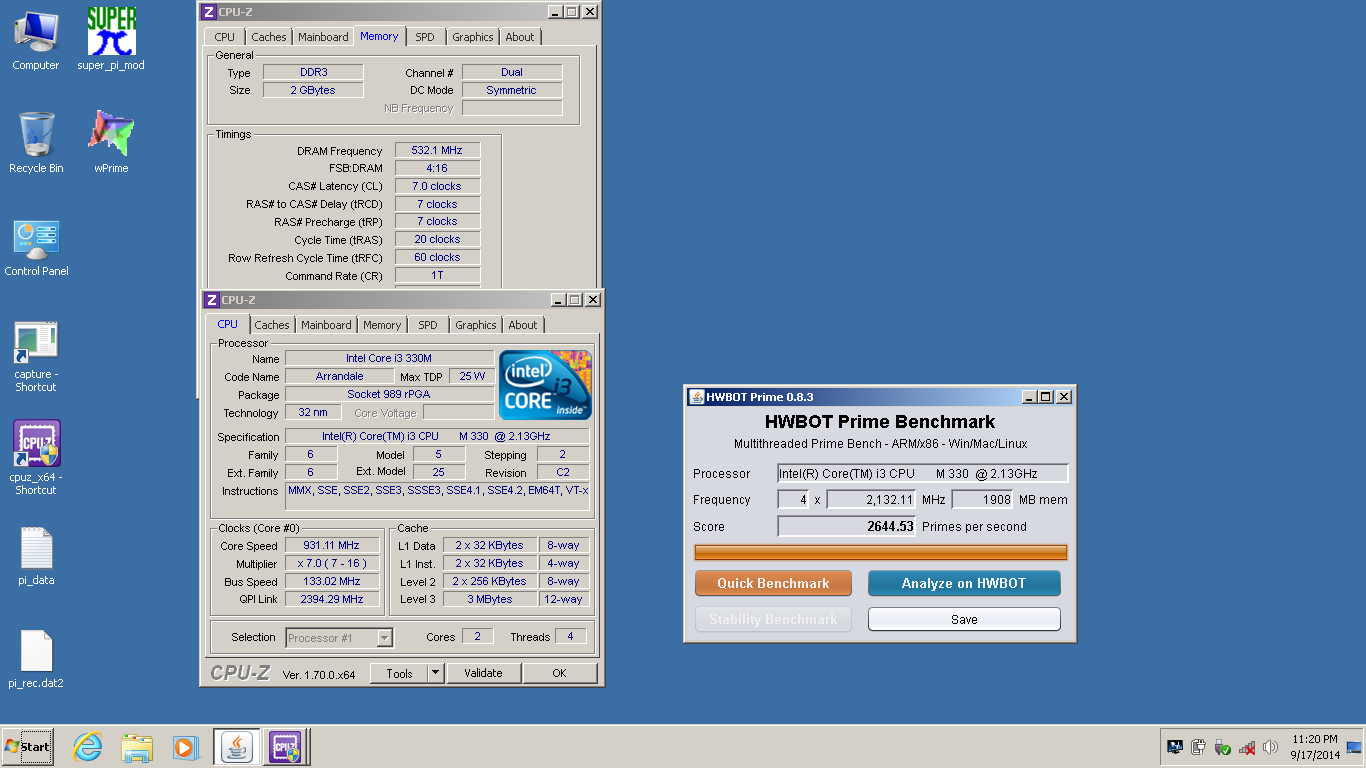
Task: Click the Start button
Action: [27, 747]
